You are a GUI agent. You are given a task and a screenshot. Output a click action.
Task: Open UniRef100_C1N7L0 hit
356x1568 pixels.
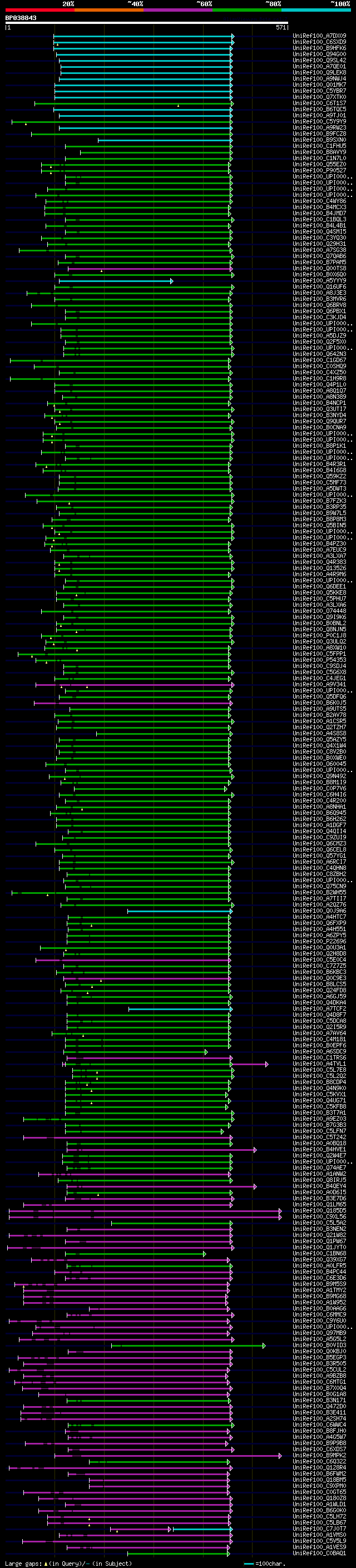click(319, 159)
